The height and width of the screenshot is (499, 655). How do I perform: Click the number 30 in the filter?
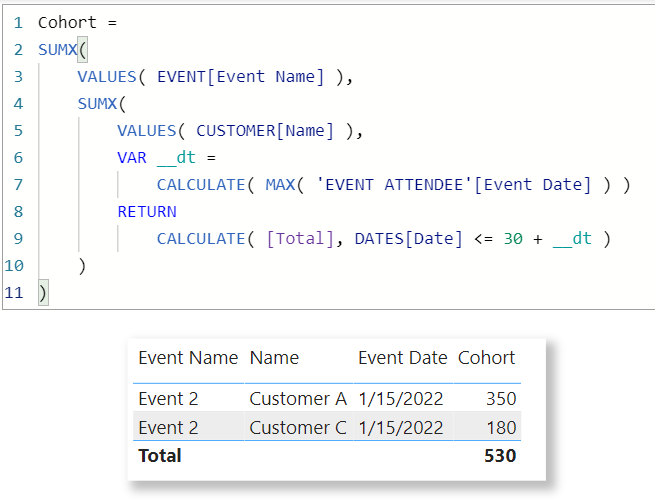click(513, 239)
